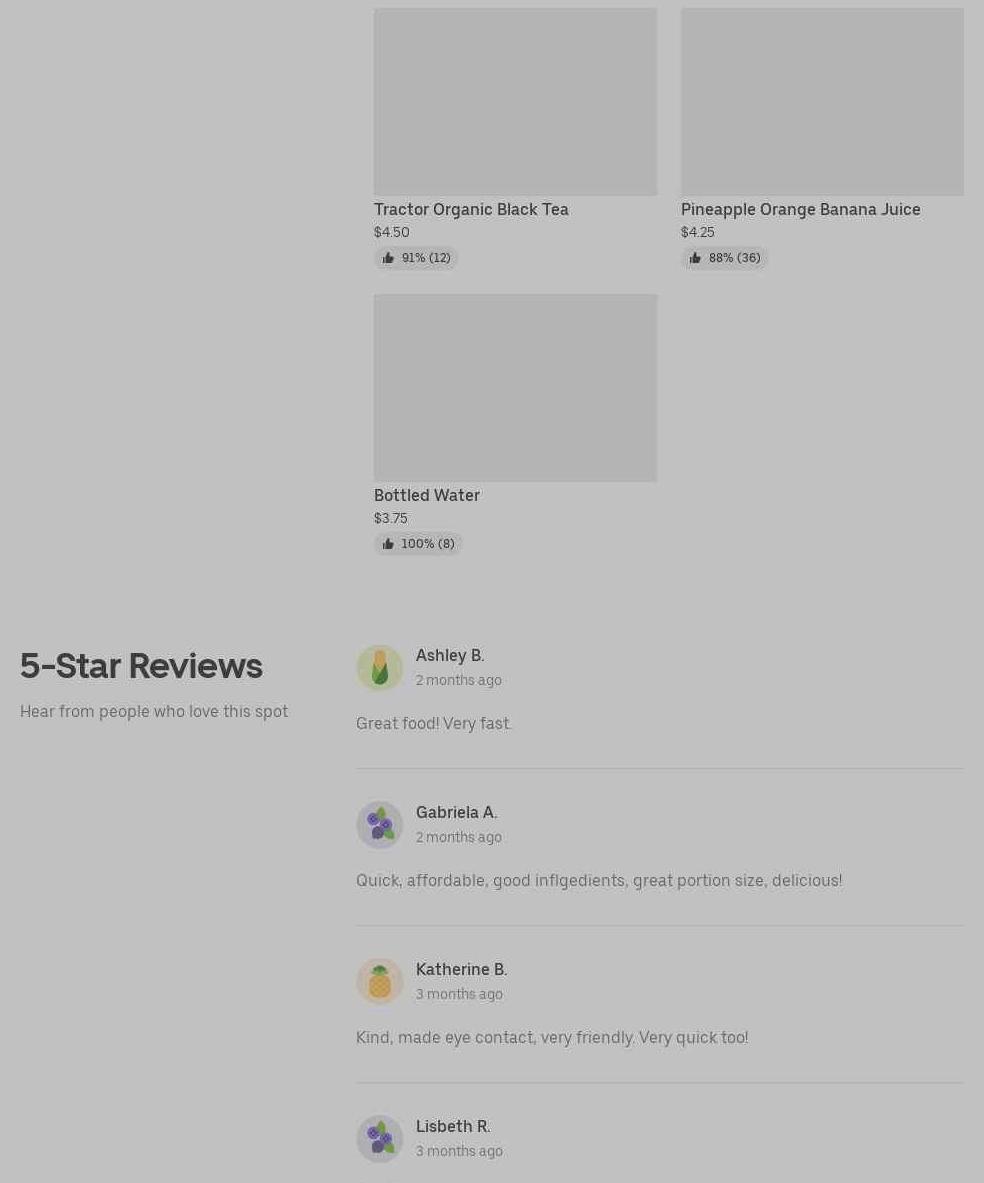This screenshot has width=984, height=1183.
Task: Click the $4.50 price under Black Tea
Action: 392,232
